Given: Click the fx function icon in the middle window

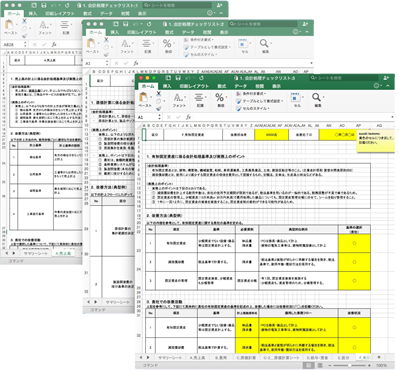Looking at the screenshot, I should click(x=136, y=63).
